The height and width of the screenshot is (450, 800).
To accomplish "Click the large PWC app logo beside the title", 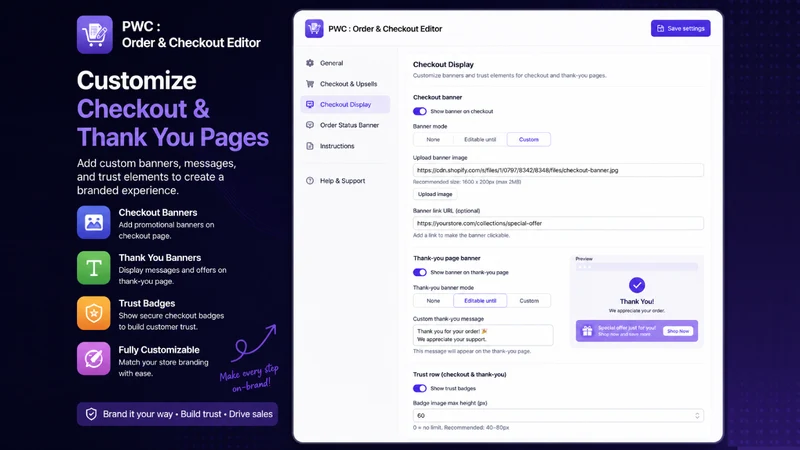I will pos(95,35).
